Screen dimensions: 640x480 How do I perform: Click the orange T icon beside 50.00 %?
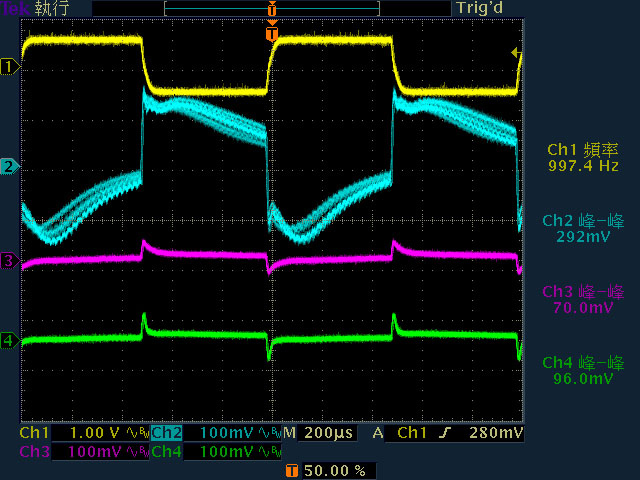click(x=292, y=471)
